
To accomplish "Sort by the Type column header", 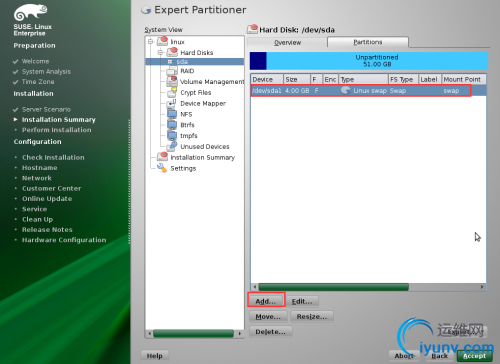I will [364, 79].
